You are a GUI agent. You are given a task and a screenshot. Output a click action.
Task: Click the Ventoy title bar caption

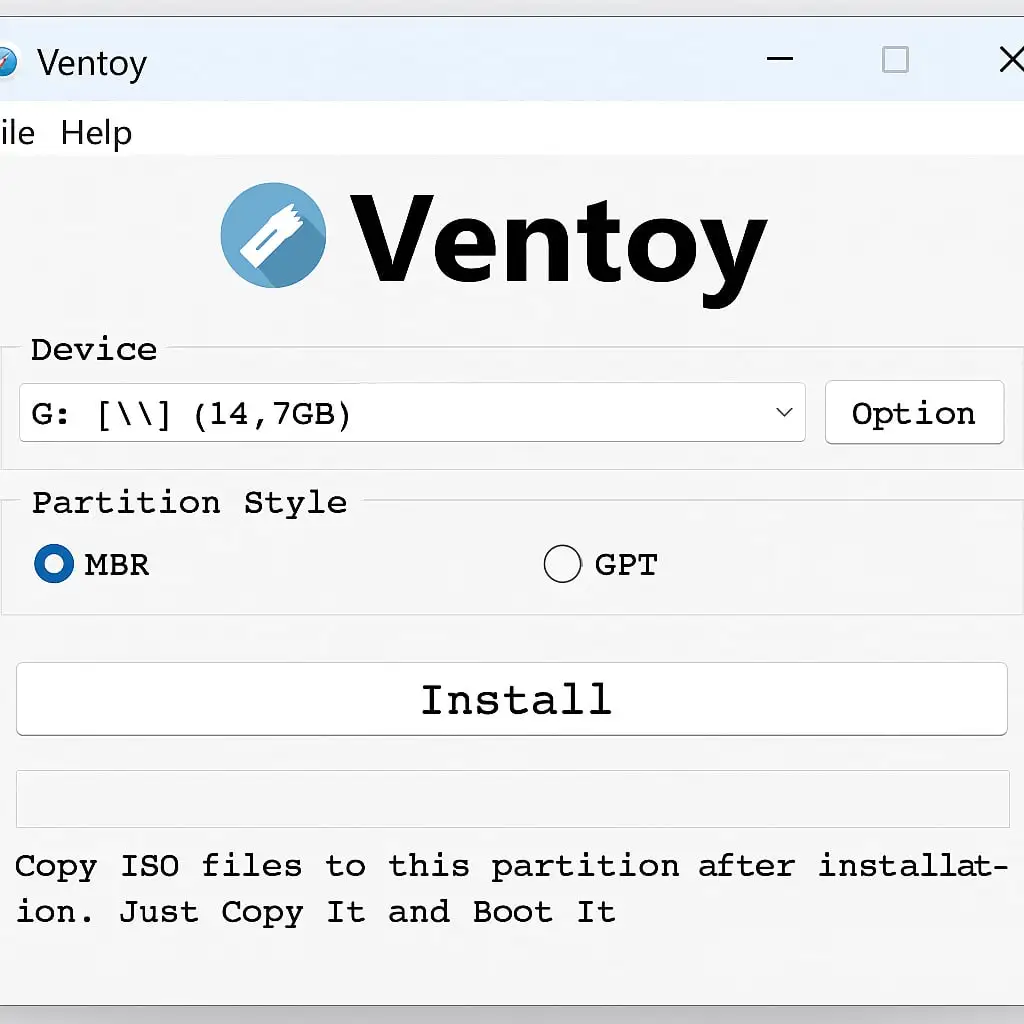(x=92, y=64)
